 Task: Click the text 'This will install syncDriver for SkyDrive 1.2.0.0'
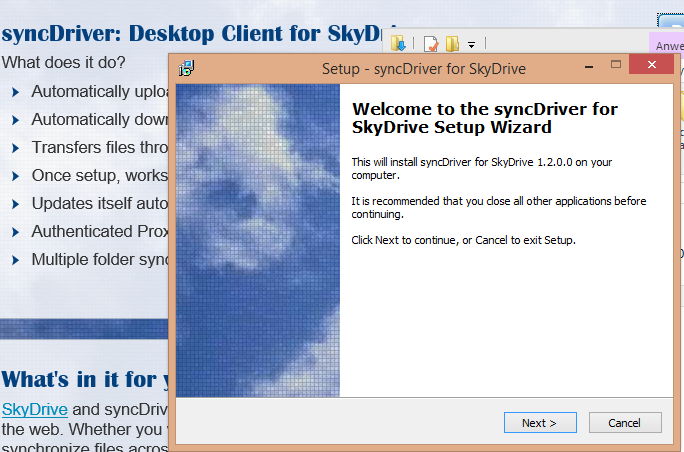pos(482,168)
